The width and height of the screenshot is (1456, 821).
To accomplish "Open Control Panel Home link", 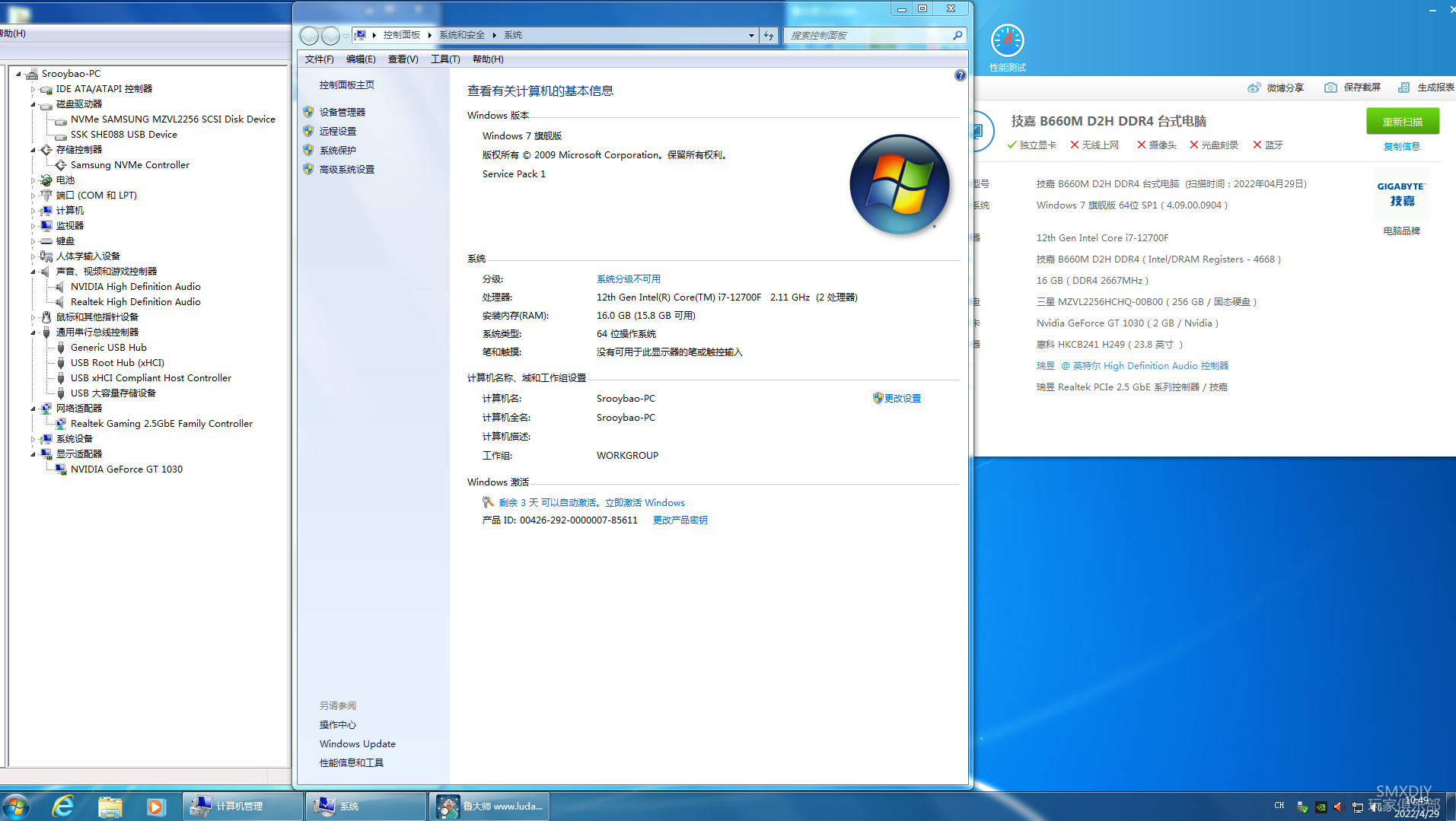I will coord(347,84).
